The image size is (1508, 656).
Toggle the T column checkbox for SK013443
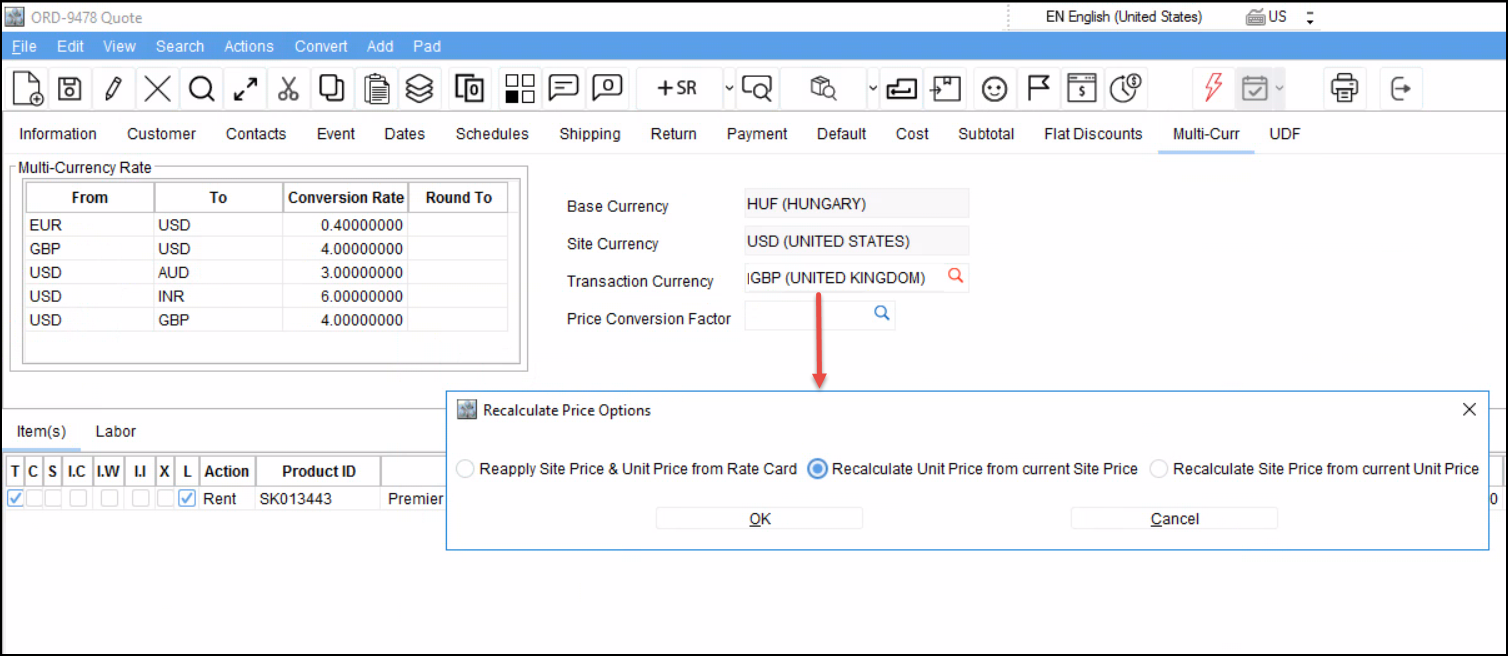(15, 498)
